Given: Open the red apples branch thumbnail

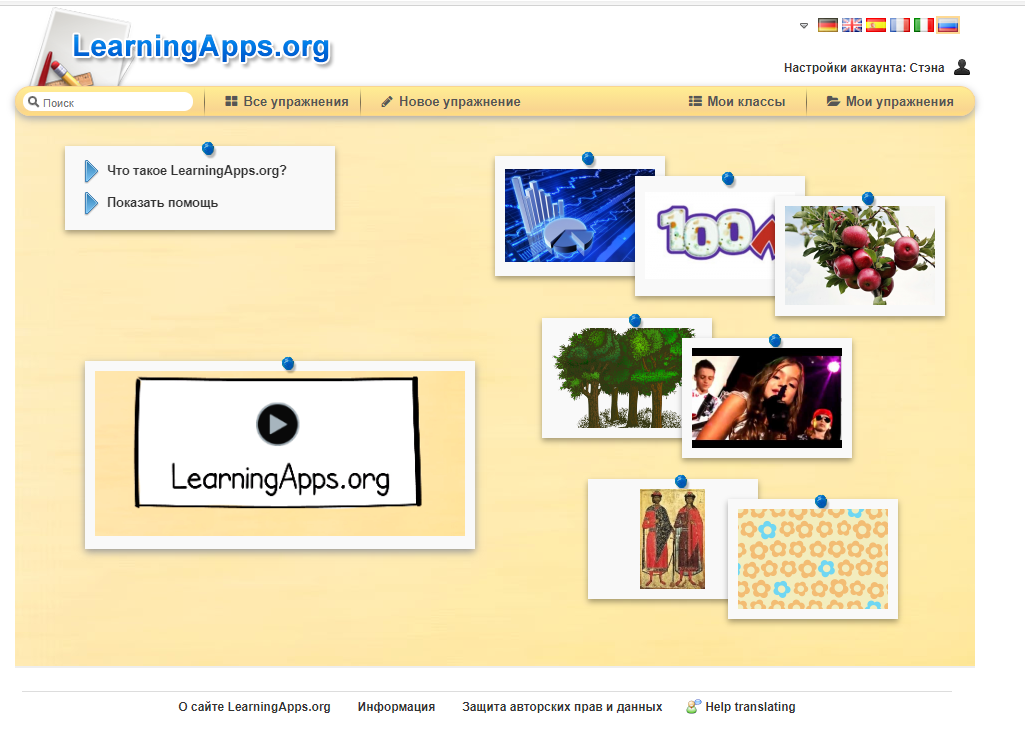Looking at the screenshot, I should (860, 256).
